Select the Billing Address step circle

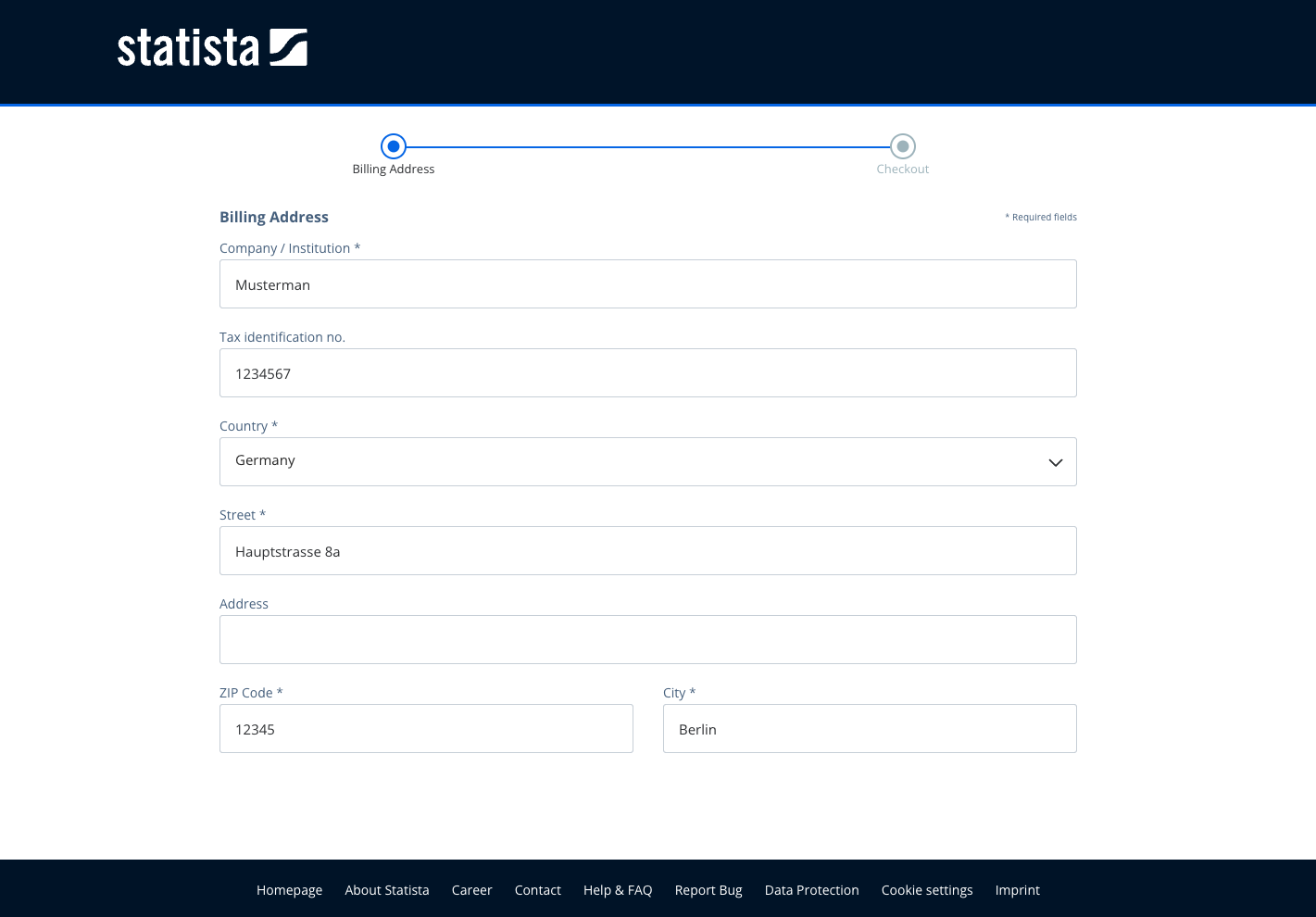tap(394, 146)
